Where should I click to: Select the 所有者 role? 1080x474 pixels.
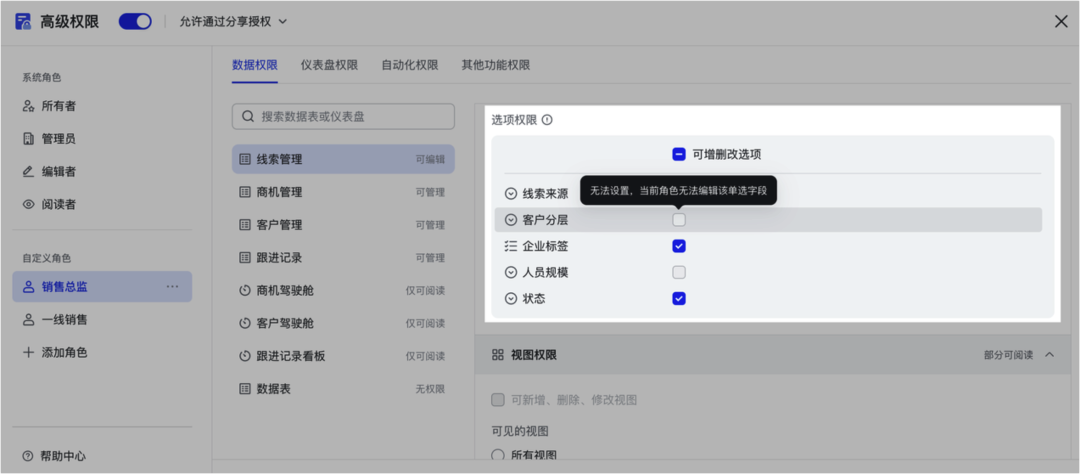pos(102,106)
